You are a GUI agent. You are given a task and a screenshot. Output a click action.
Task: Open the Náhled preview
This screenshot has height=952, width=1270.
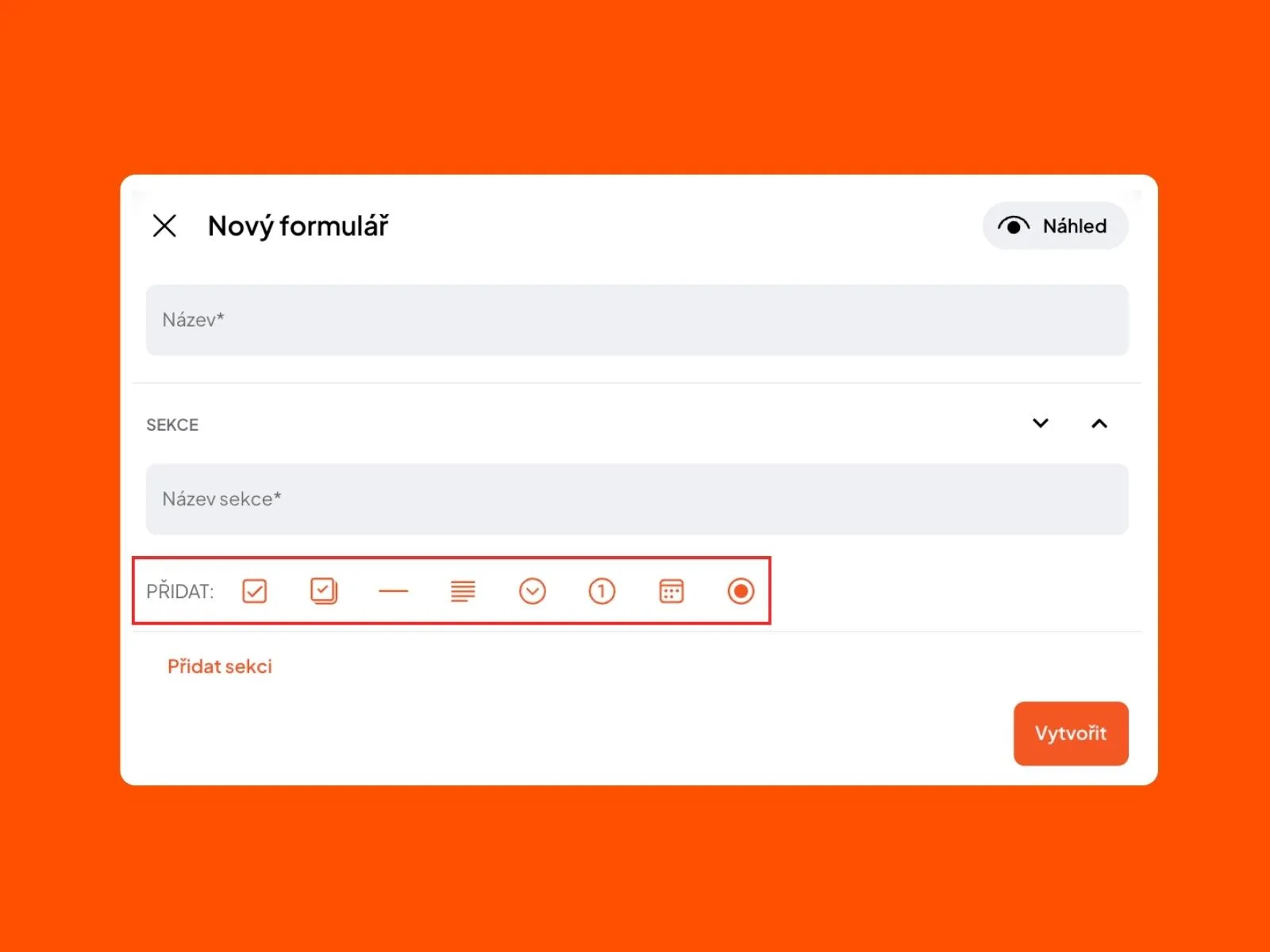pyautogui.click(x=1055, y=226)
